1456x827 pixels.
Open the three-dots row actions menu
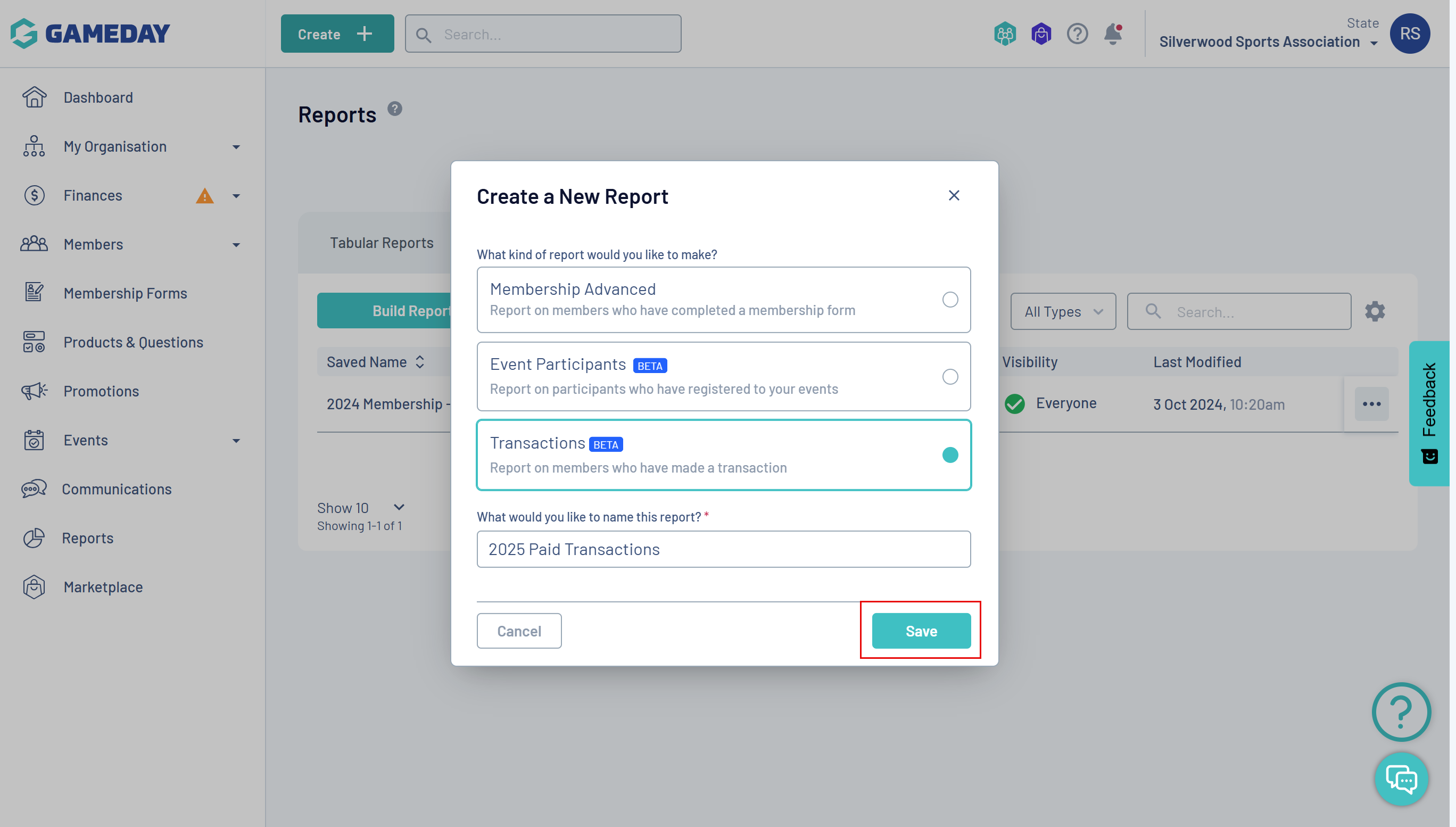[1371, 404]
